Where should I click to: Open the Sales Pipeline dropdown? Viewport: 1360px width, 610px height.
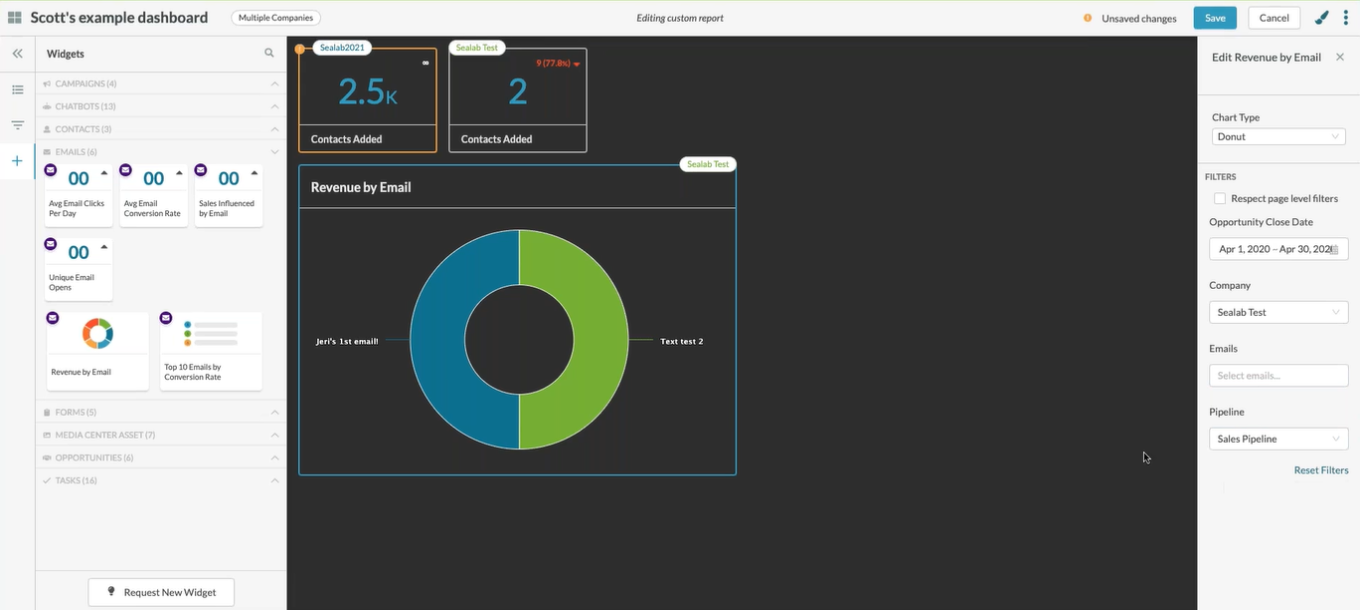(1278, 439)
